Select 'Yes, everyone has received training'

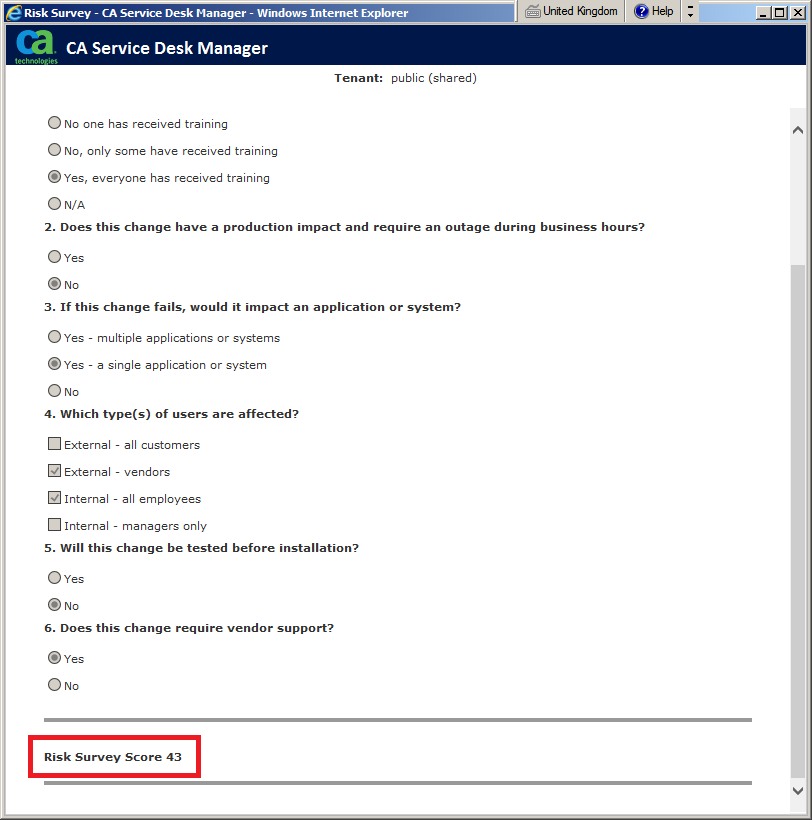coord(54,177)
